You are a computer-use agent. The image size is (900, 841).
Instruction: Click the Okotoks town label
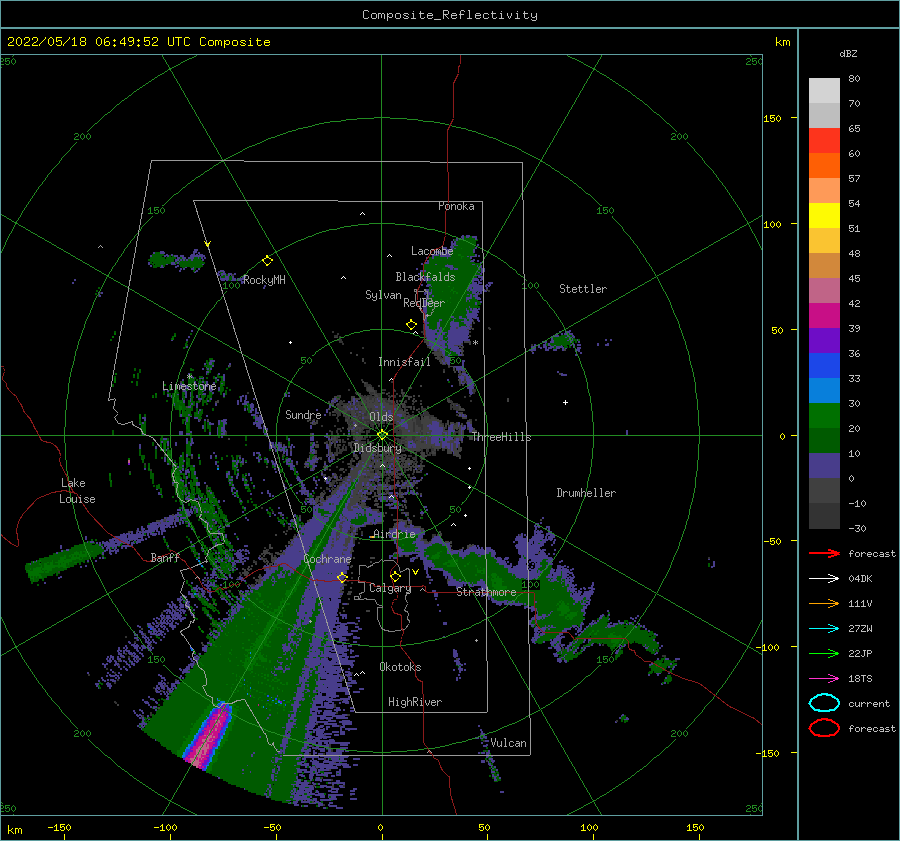click(x=400, y=667)
